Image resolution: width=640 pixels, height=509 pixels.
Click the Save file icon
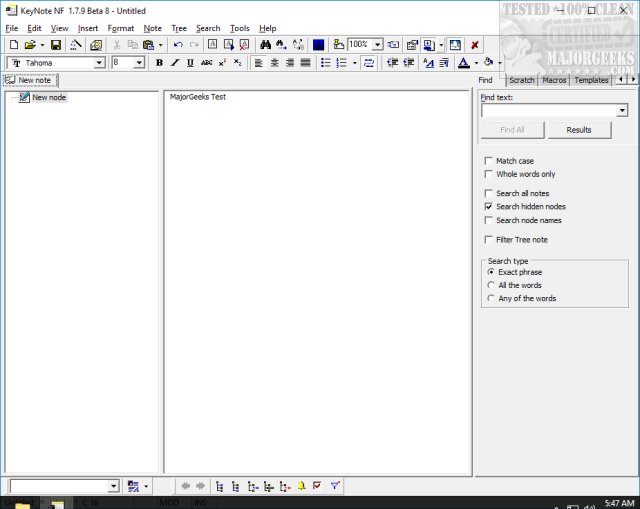coord(56,45)
